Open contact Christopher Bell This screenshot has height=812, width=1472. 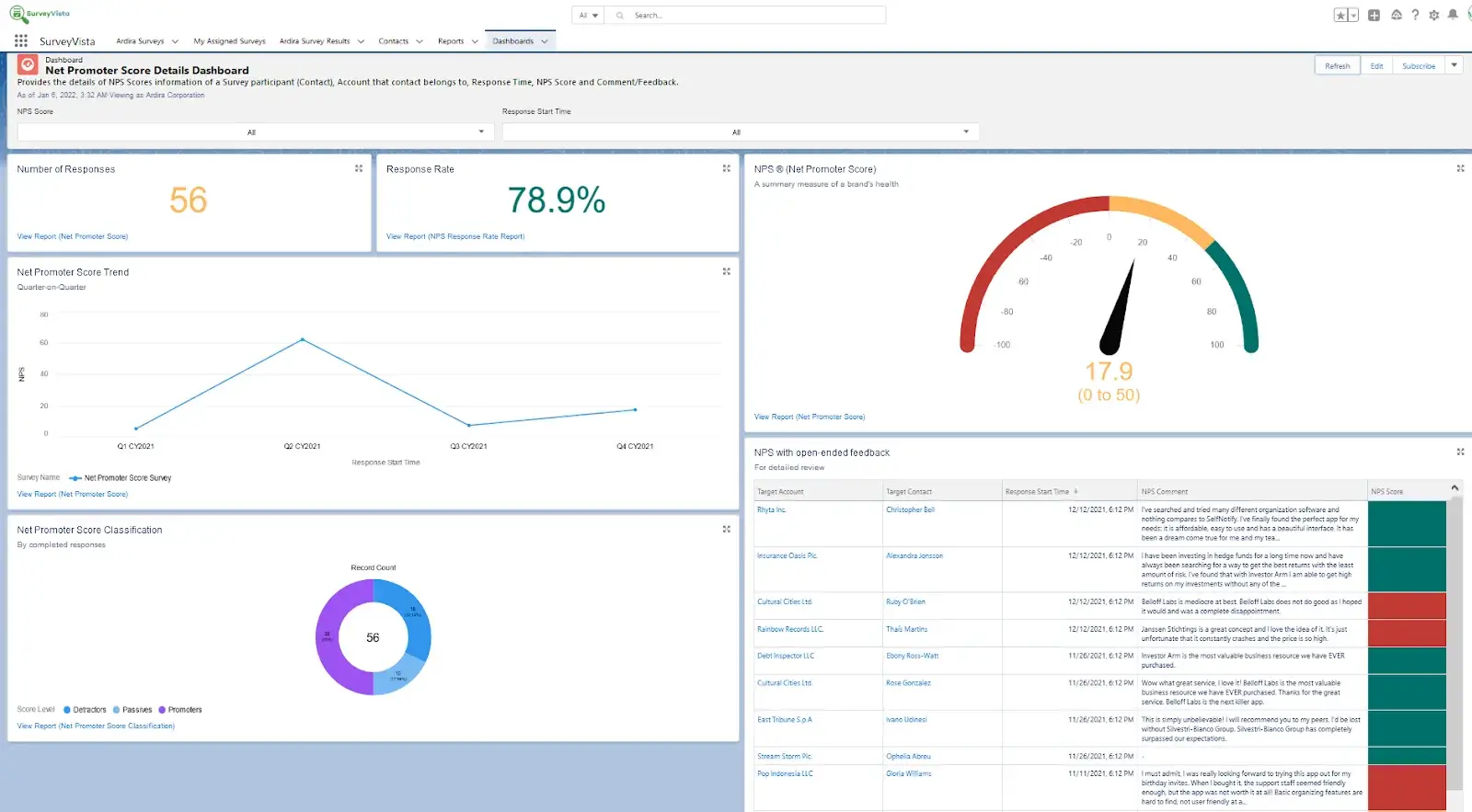point(910,509)
